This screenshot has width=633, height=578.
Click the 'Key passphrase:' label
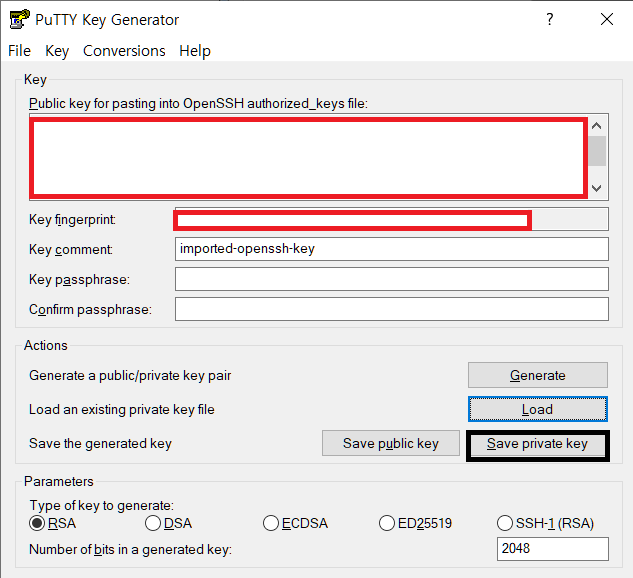(79, 279)
